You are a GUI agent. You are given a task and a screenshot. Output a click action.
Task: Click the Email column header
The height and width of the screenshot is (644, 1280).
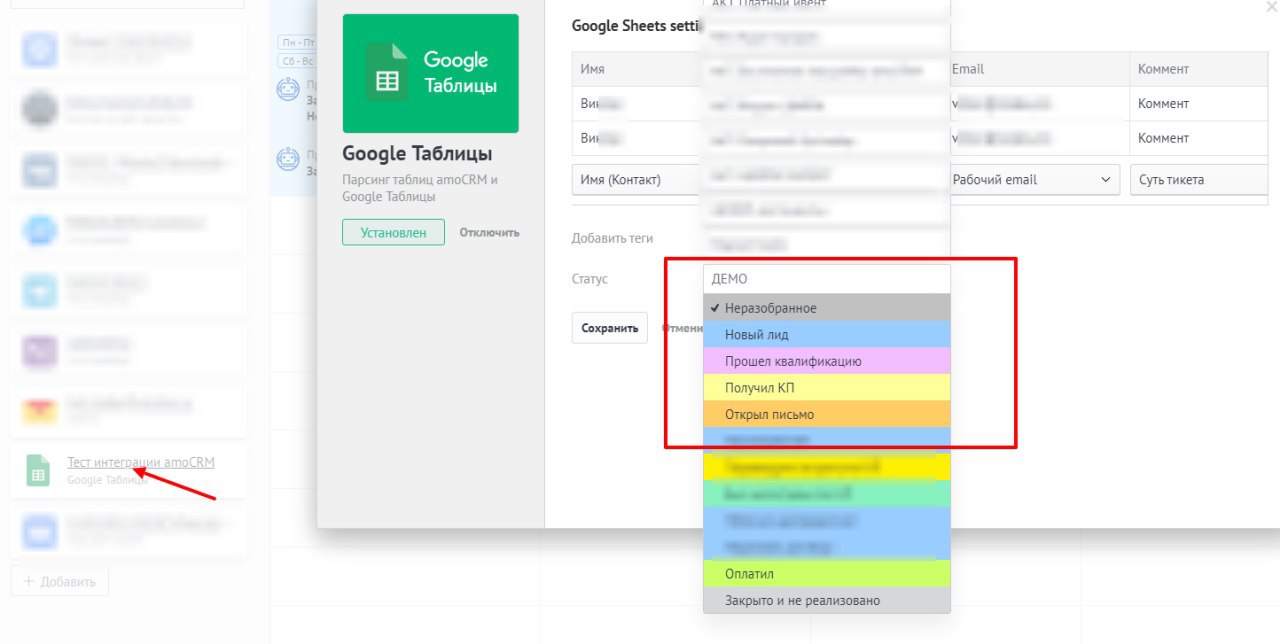pyautogui.click(x=1038, y=69)
